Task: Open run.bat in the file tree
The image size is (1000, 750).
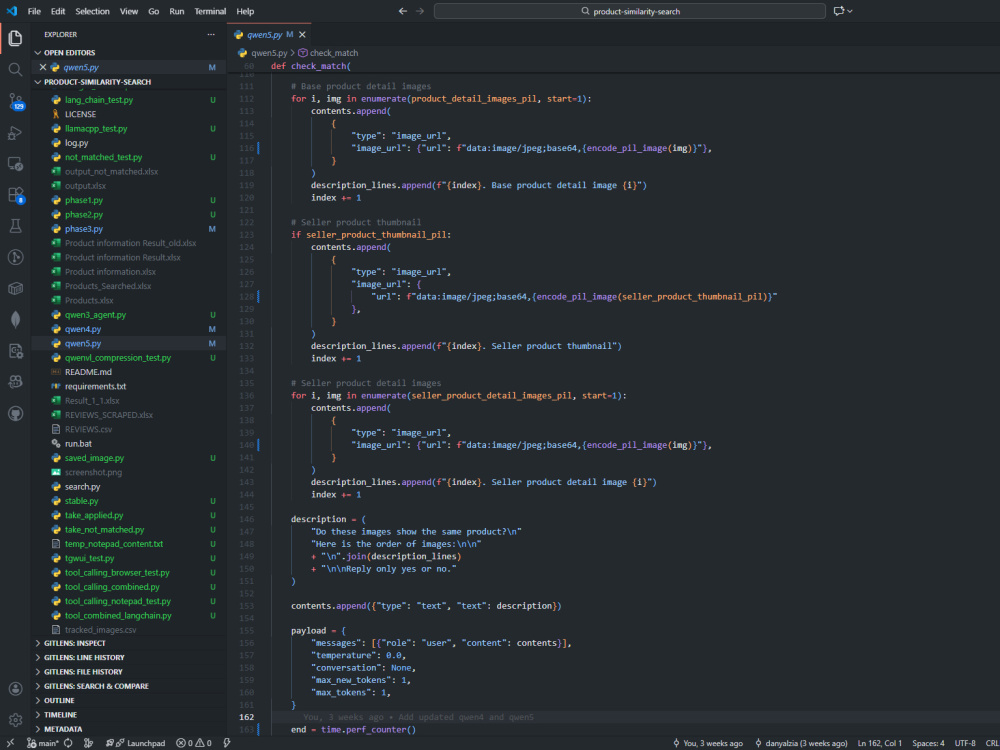Action: [x=129, y=443]
